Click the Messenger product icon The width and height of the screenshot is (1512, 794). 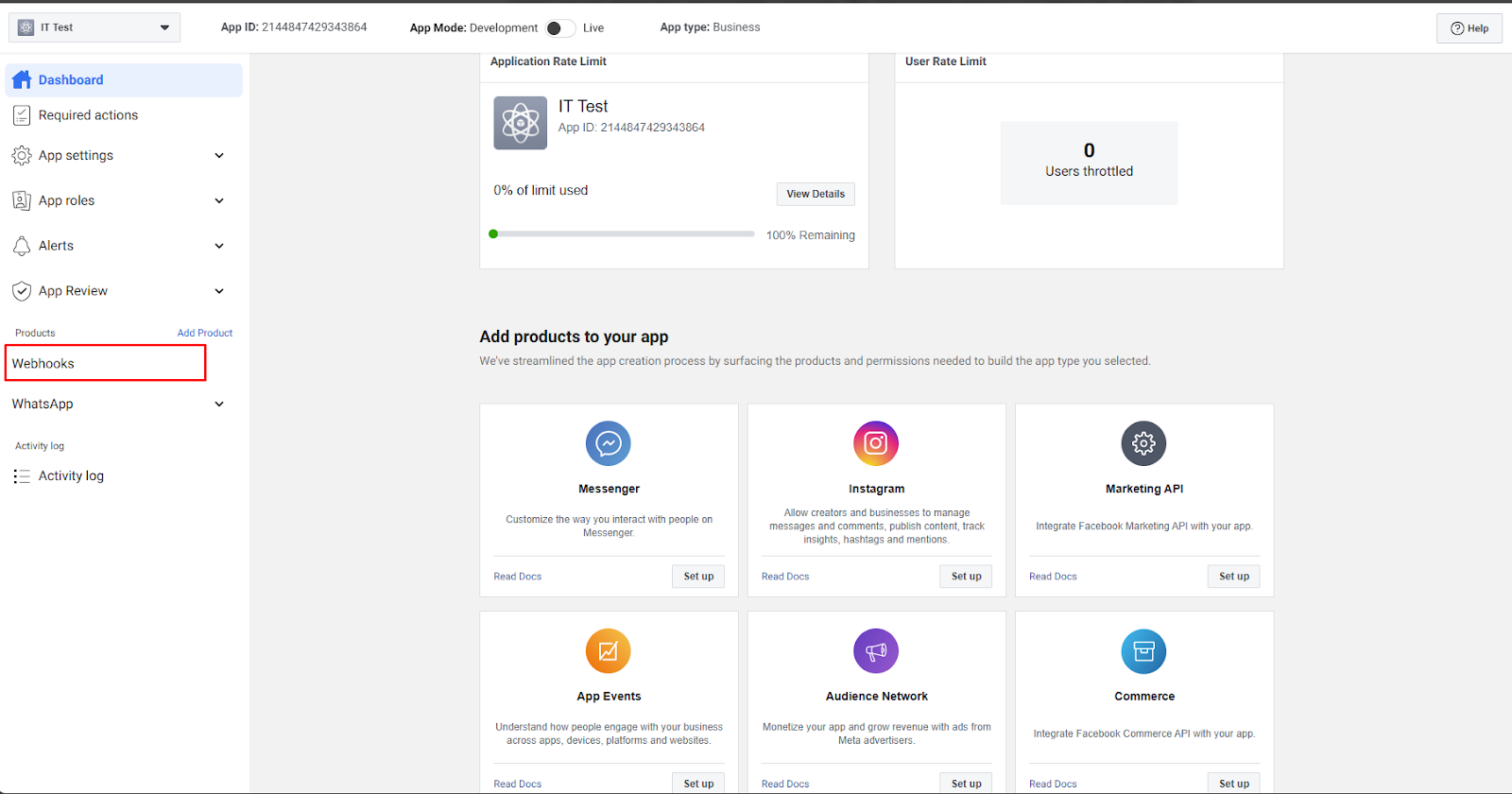pyautogui.click(x=608, y=443)
